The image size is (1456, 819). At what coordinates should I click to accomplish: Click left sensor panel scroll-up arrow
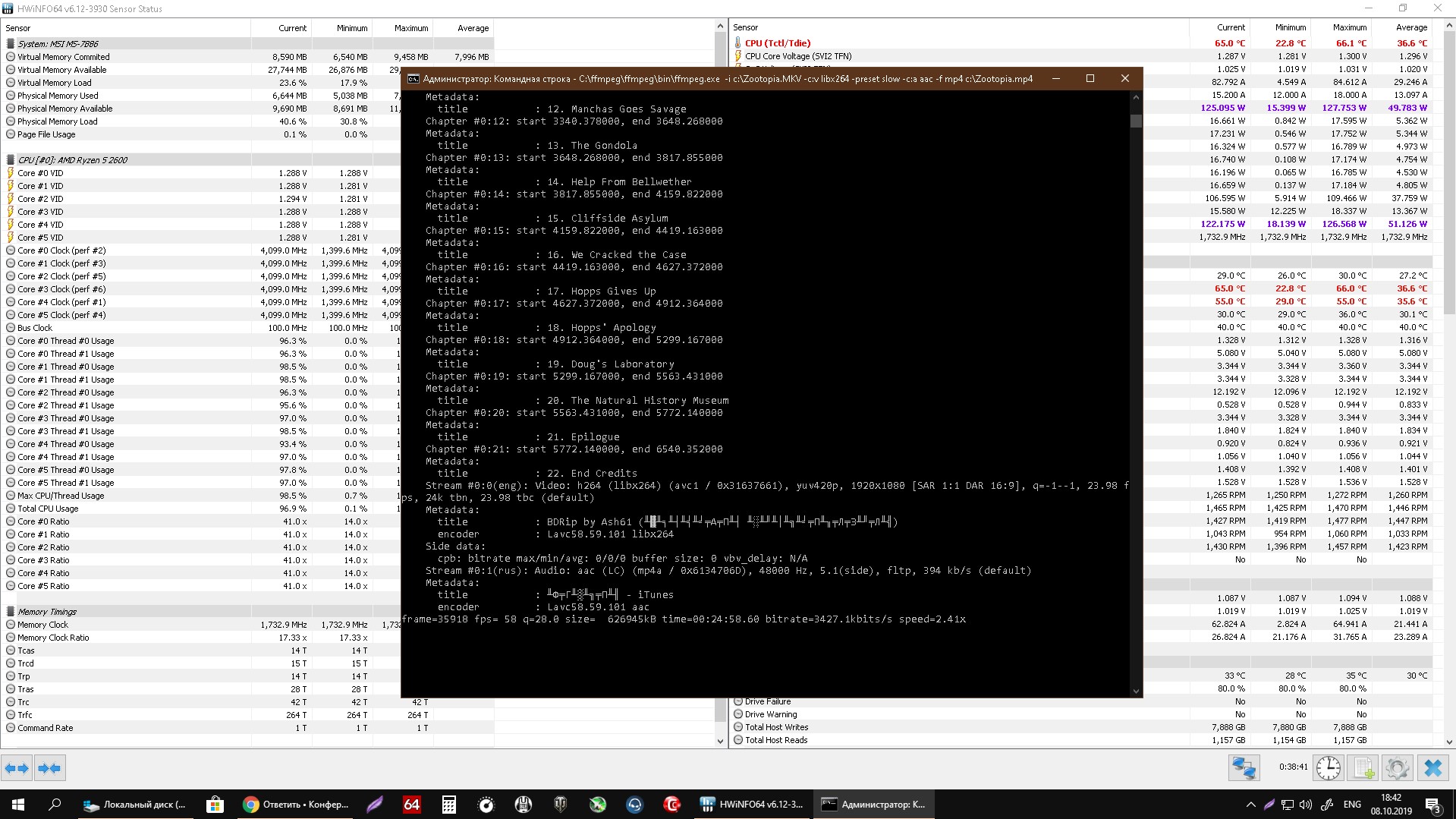[x=720, y=27]
